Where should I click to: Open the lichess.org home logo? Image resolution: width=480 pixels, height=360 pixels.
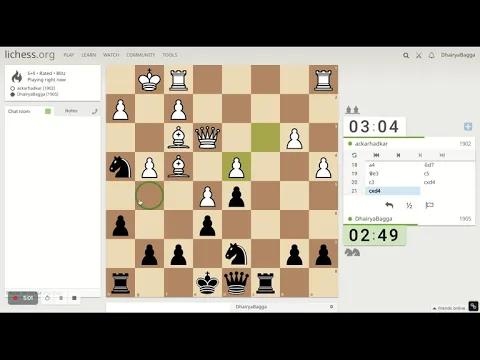(x=29, y=55)
